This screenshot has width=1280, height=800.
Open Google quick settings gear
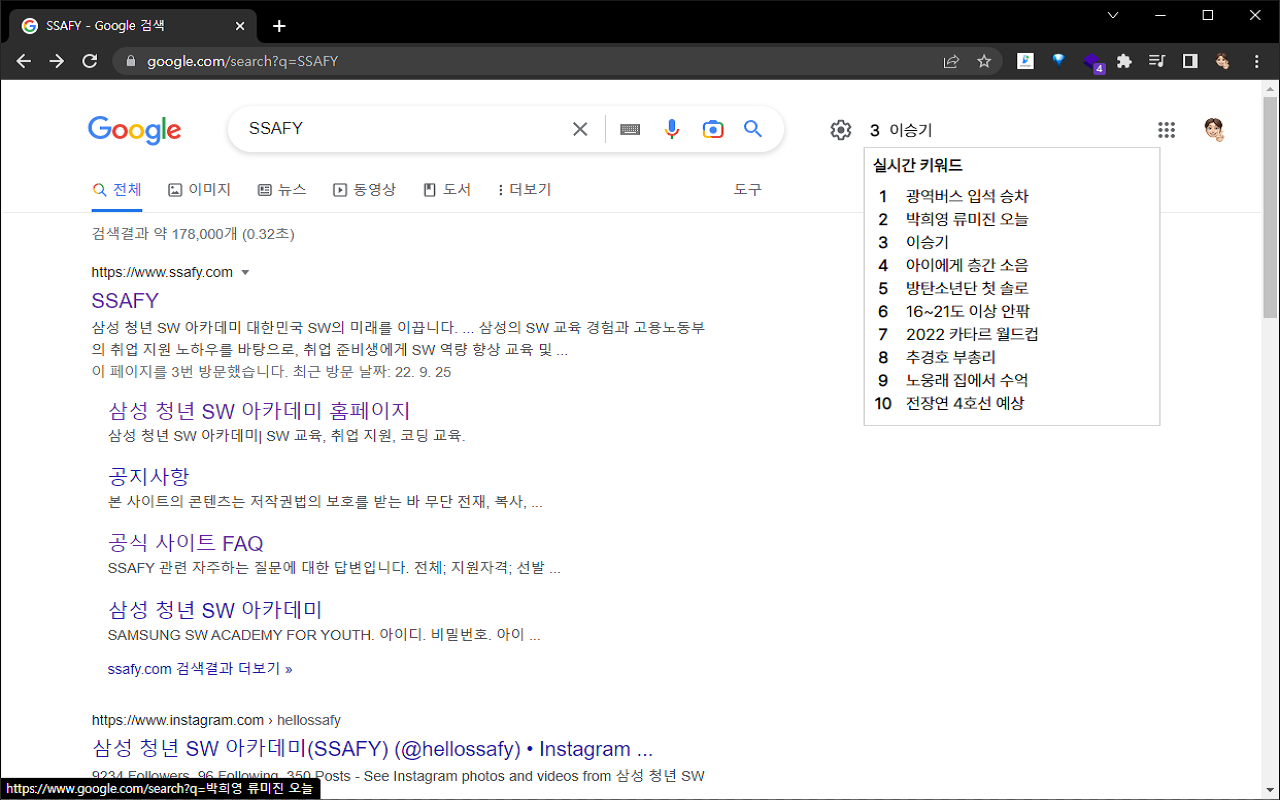[841, 130]
